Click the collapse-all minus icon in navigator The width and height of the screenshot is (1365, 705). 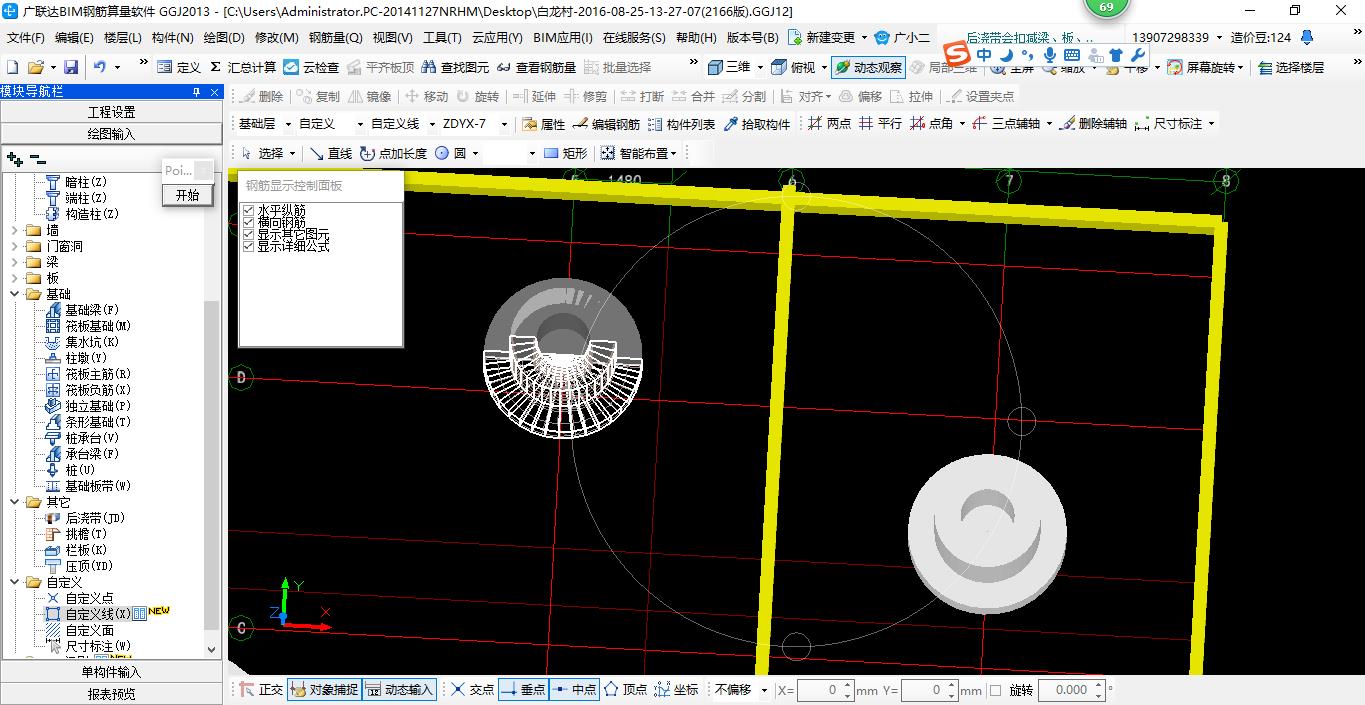(x=38, y=159)
